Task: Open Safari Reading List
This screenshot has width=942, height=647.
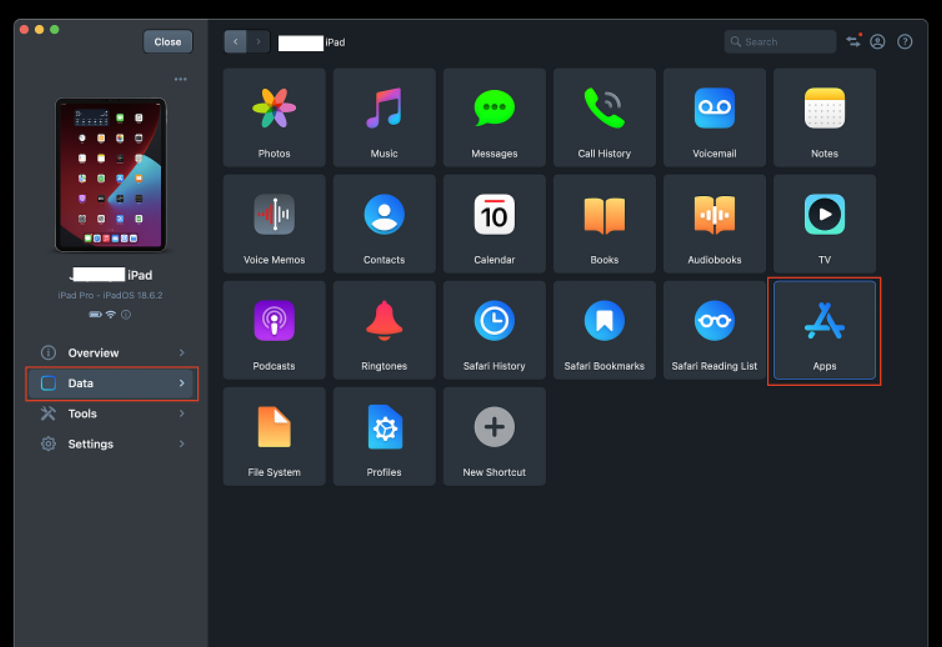Action: coord(714,330)
